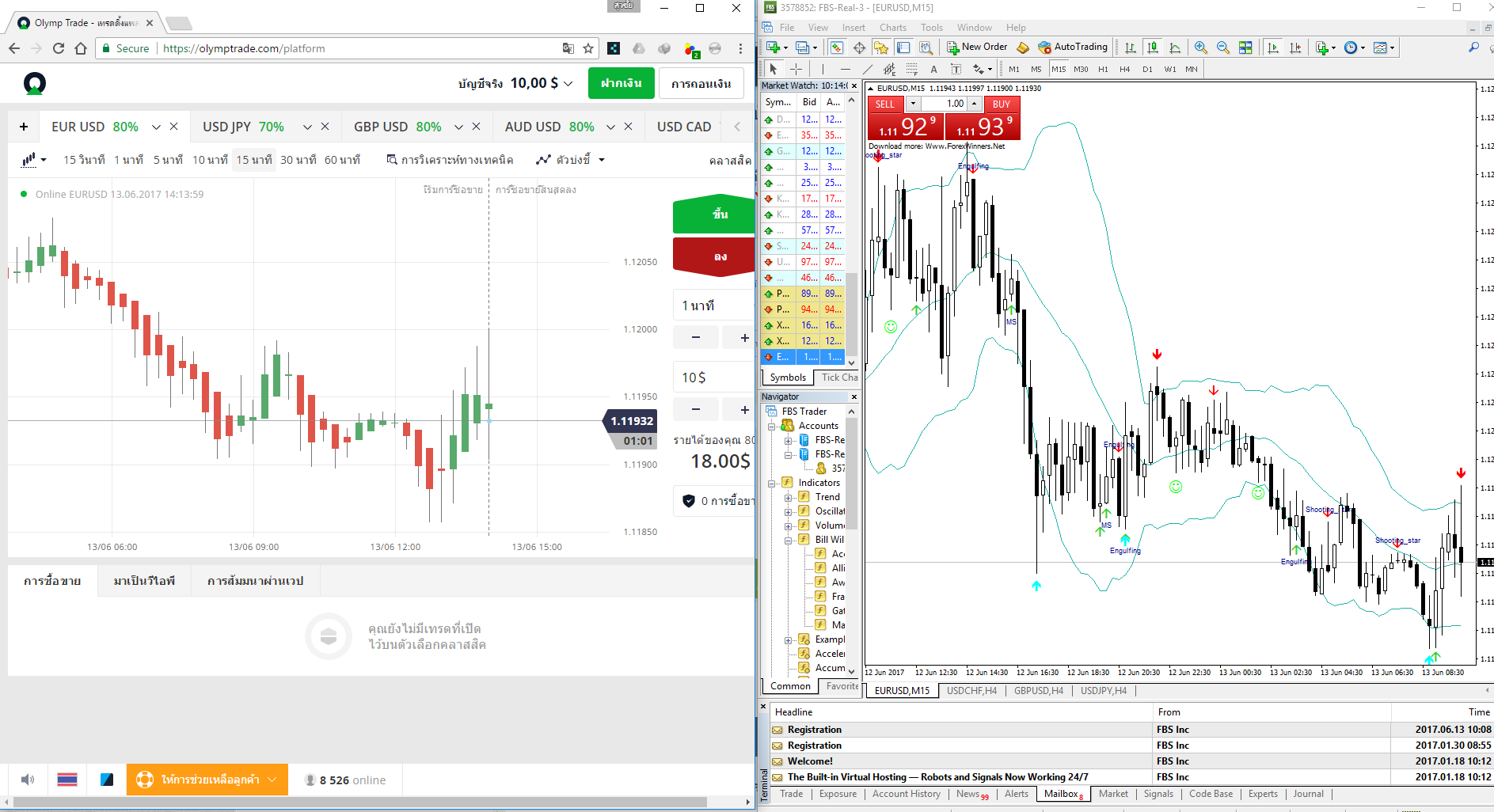1494x812 pixels.
Task: Click the Thai flag language icon
Action: (x=67, y=780)
